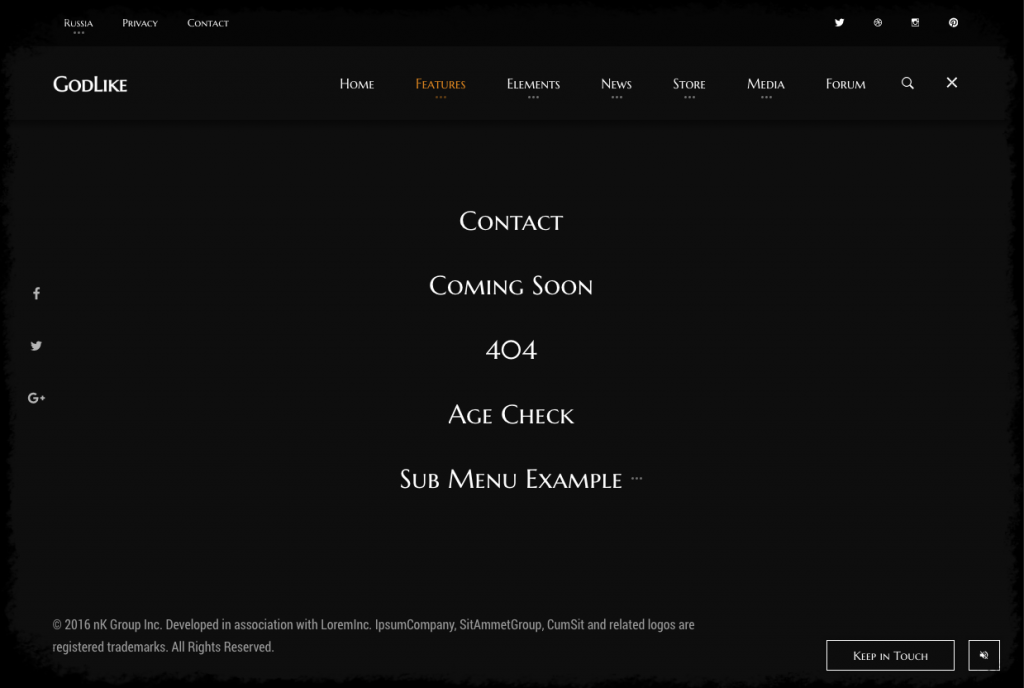Select the 404 menu item
1024x688 pixels.
click(511, 350)
